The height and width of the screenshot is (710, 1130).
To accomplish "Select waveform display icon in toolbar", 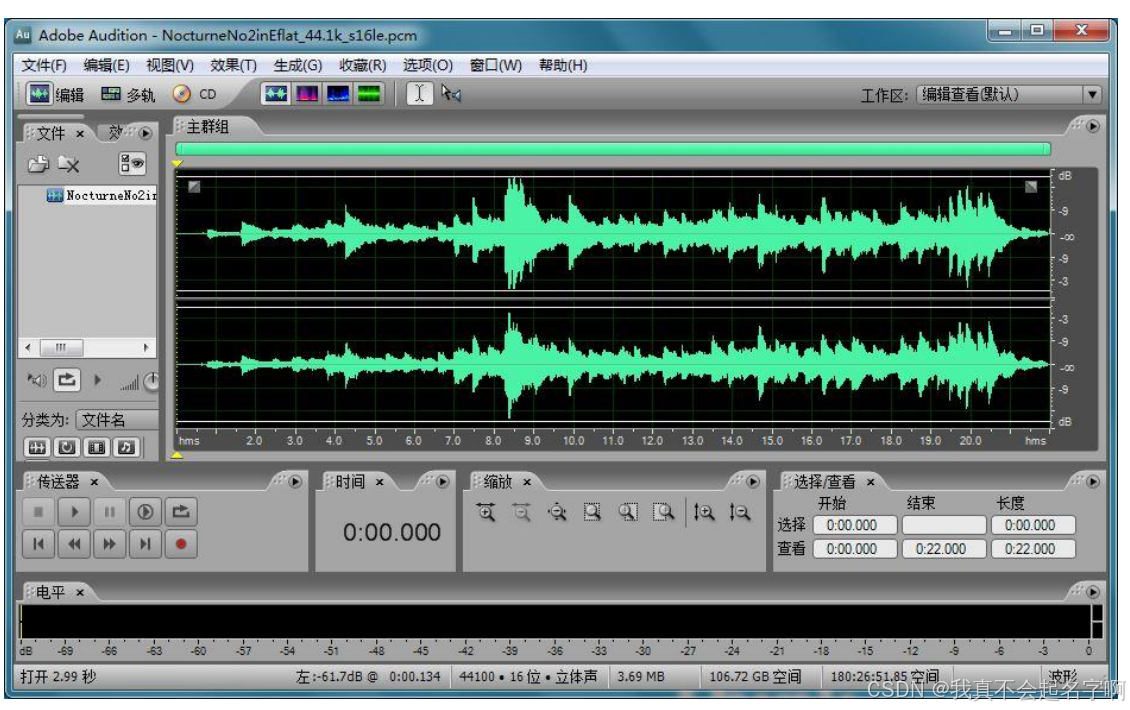I will (275, 94).
